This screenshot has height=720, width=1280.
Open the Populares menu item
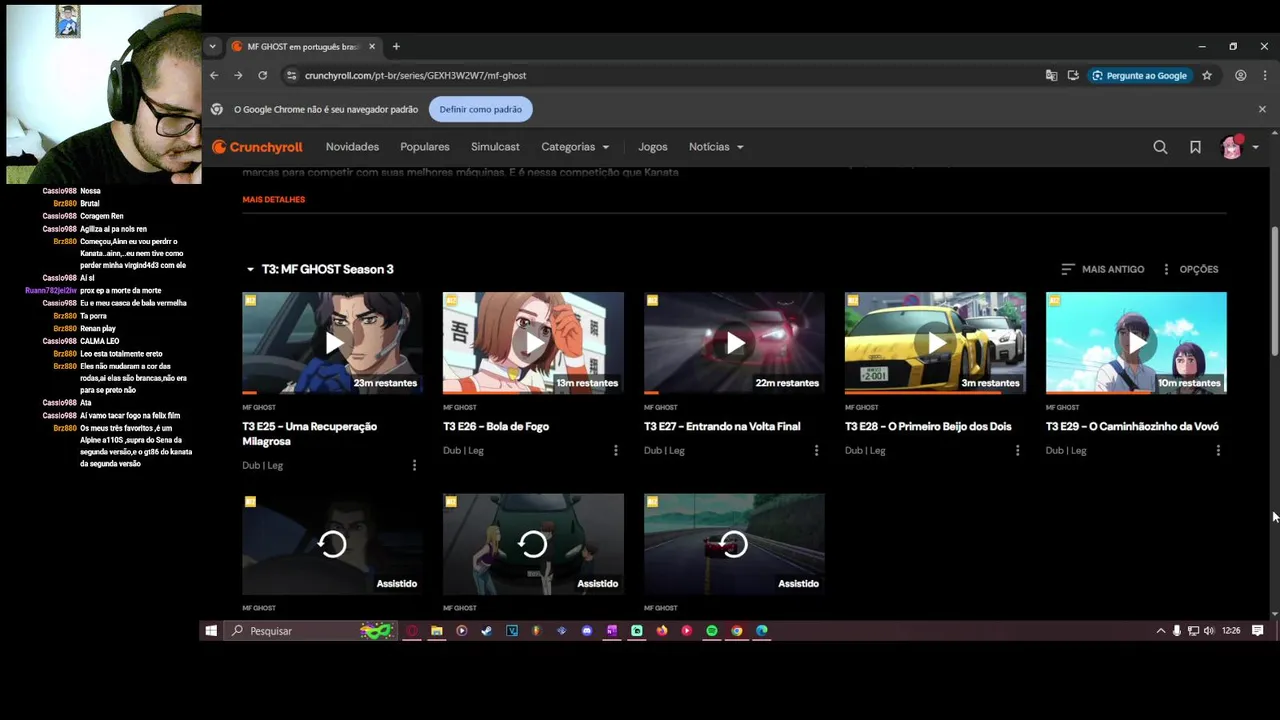pyautogui.click(x=425, y=147)
